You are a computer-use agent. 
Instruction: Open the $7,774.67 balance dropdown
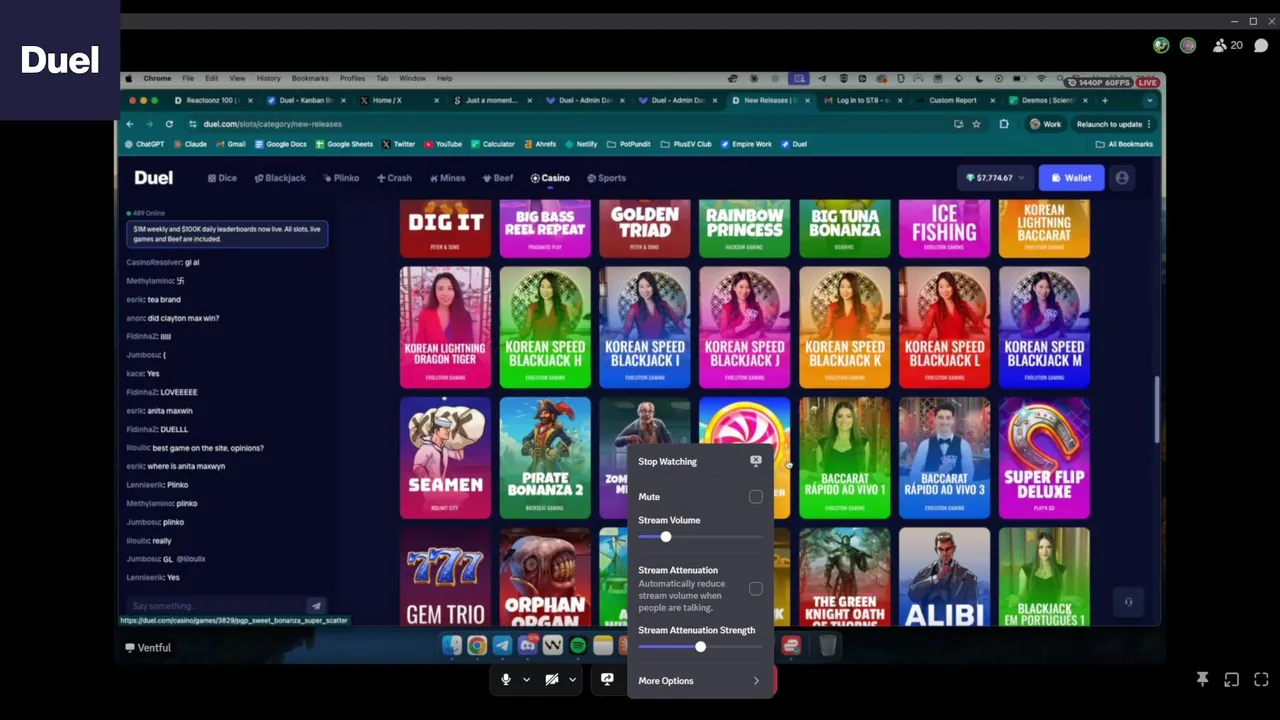click(x=994, y=178)
